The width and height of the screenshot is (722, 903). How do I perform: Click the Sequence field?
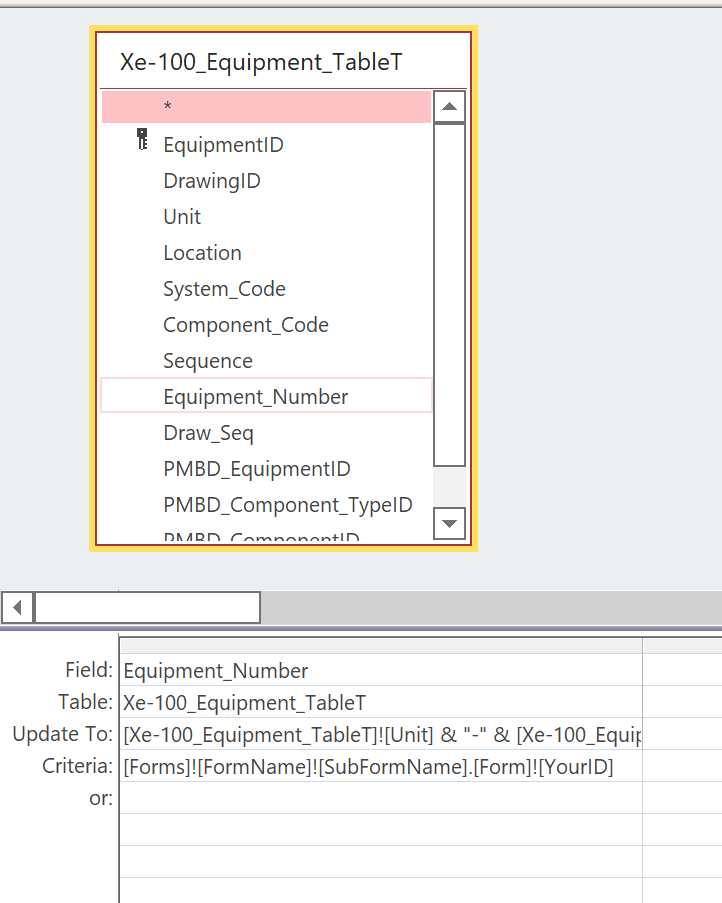(x=208, y=361)
